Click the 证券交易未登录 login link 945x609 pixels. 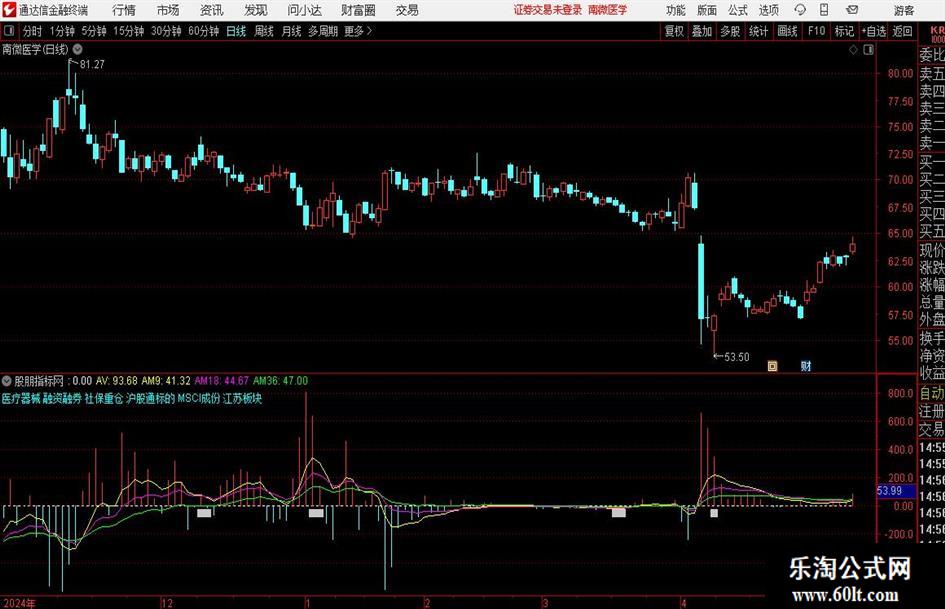tap(548, 10)
